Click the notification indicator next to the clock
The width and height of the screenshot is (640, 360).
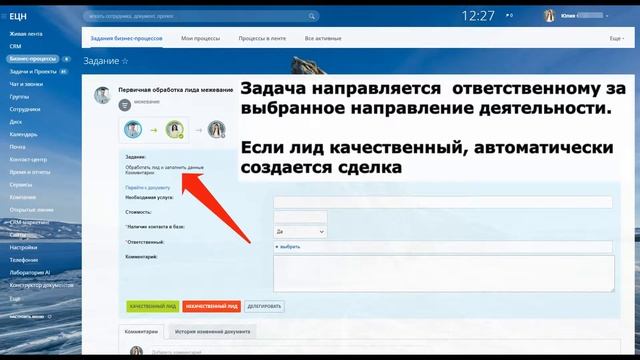click(x=509, y=16)
